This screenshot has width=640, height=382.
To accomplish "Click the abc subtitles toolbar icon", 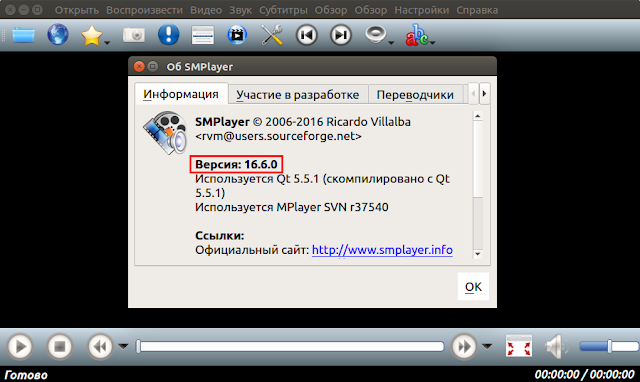I will tap(416, 35).
